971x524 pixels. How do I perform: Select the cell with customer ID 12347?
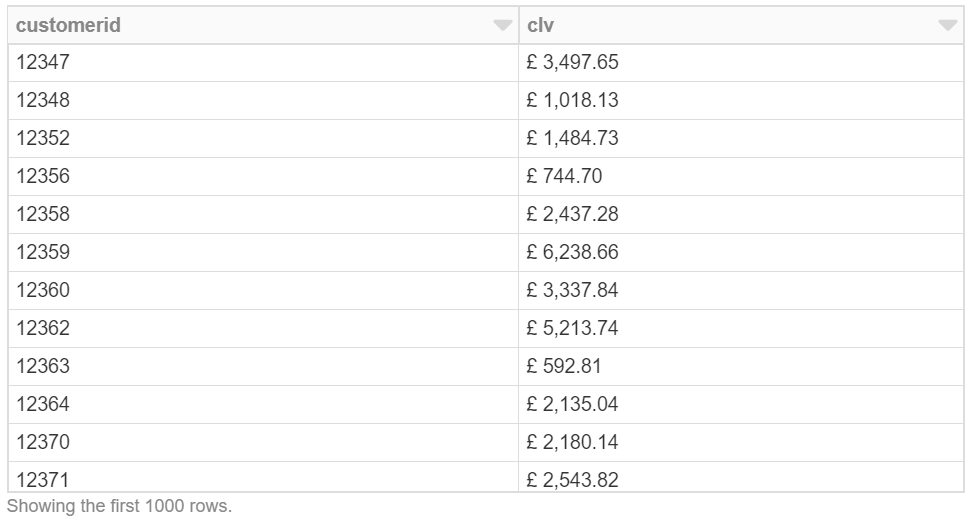pos(44,62)
